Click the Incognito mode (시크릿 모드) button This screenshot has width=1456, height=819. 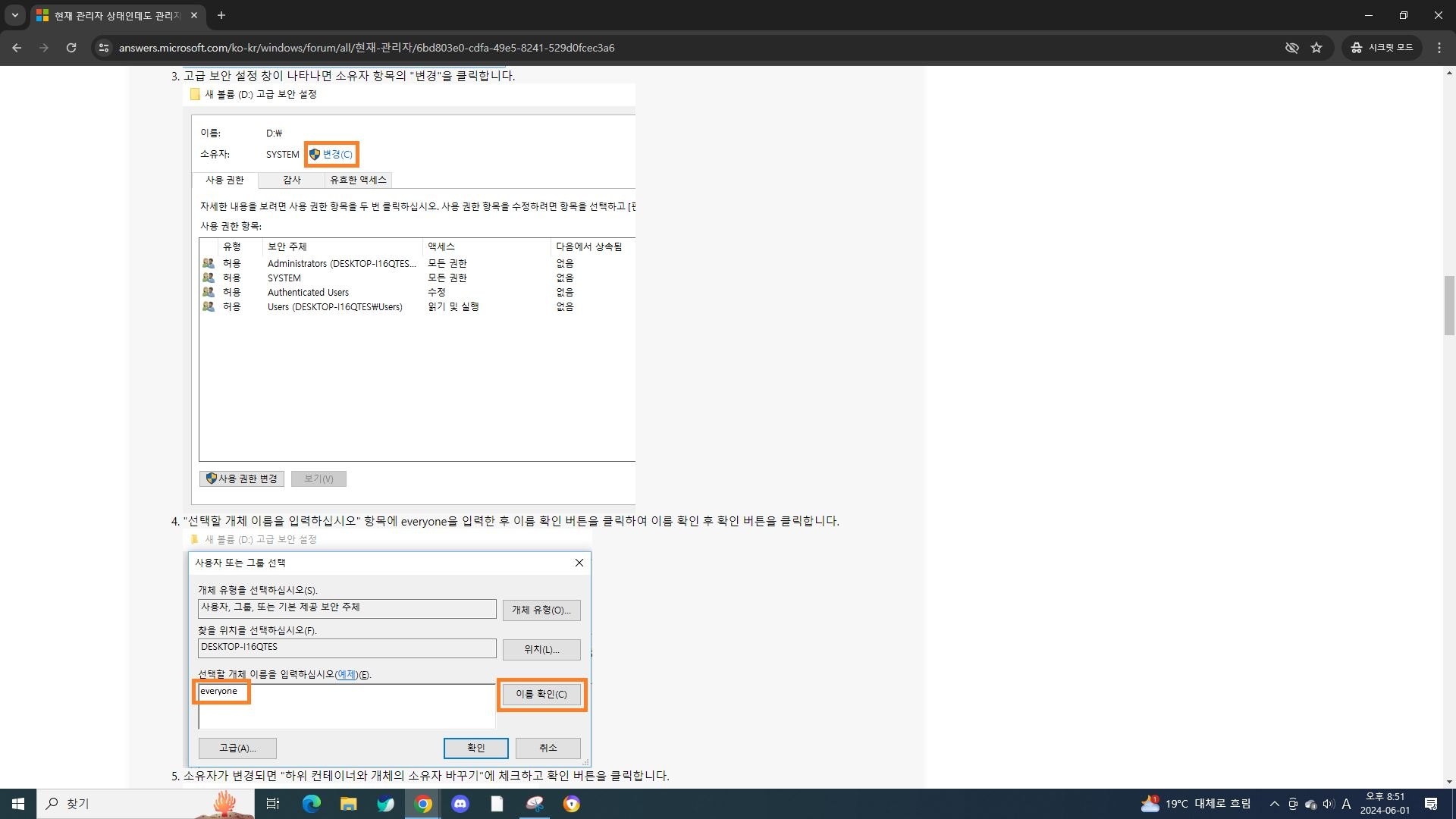pos(1382,48)
